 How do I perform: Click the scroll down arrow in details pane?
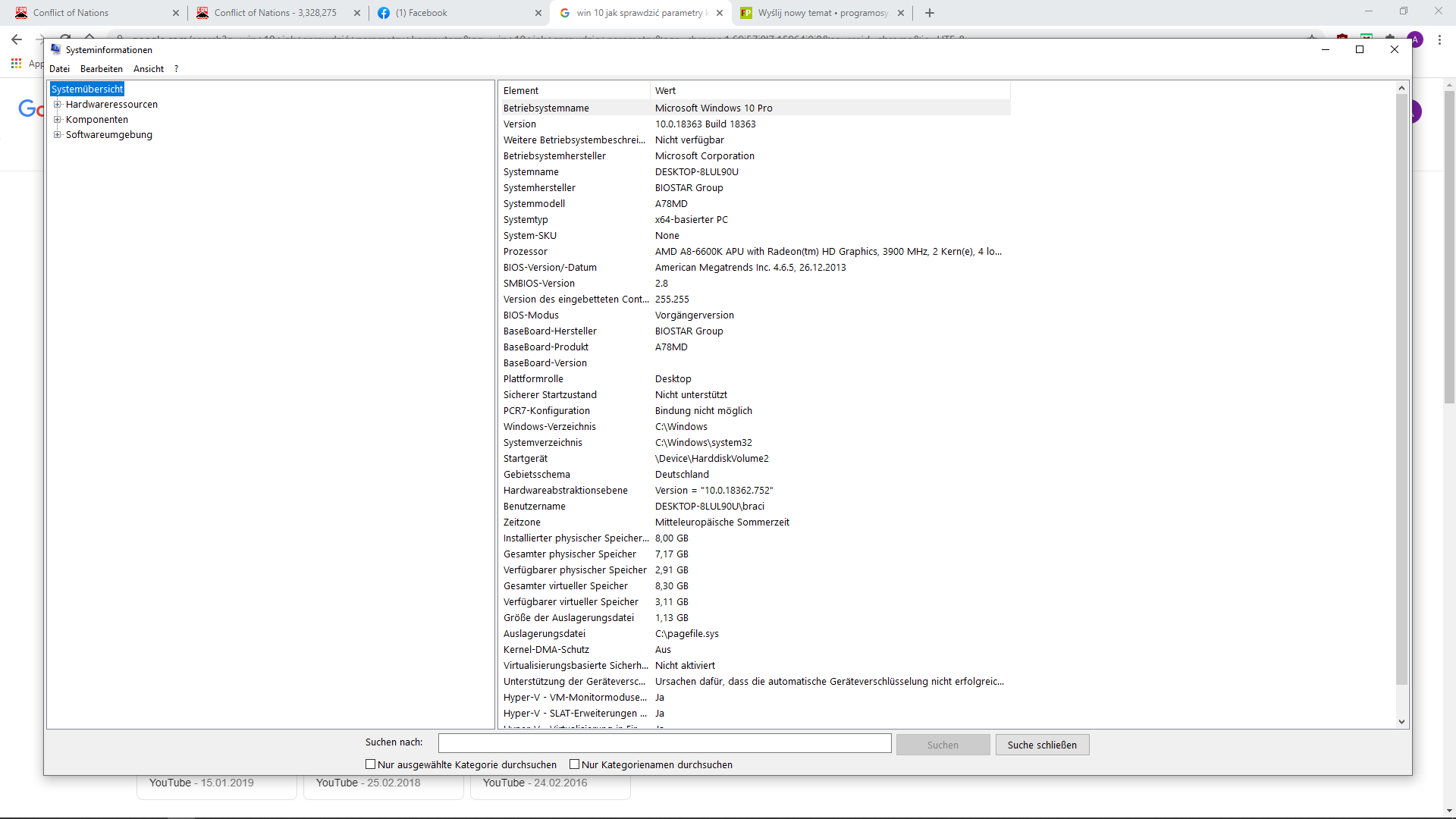1401,721
